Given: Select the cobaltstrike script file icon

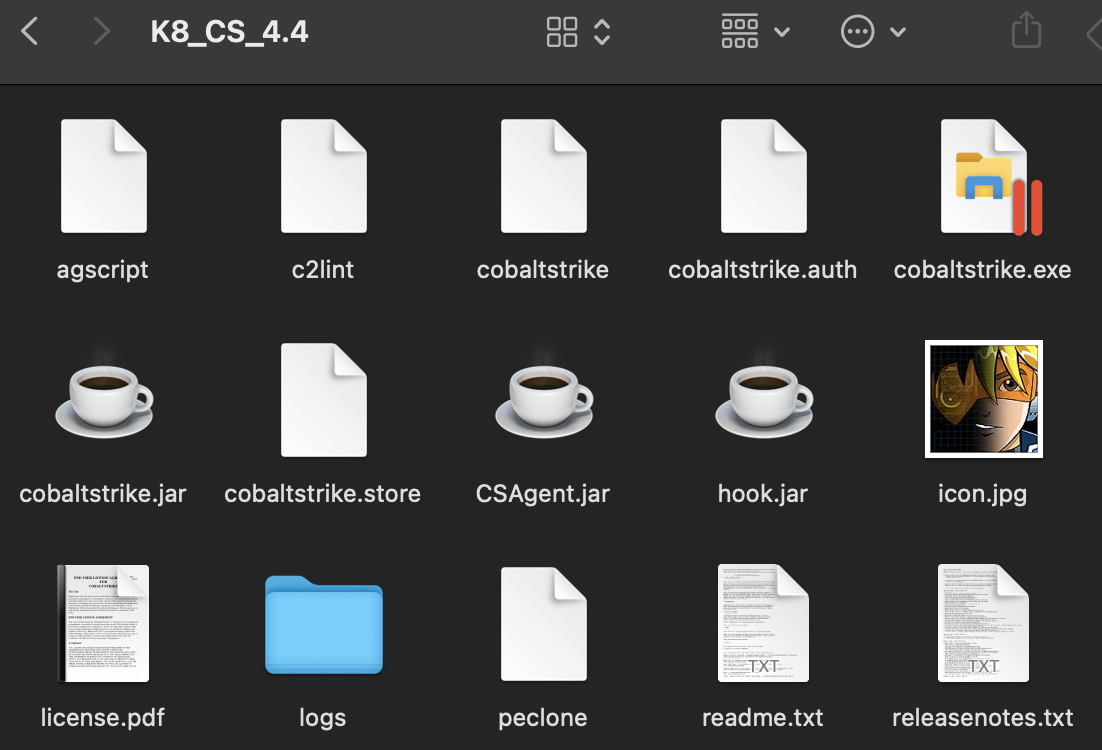Looking at the screenshot, I should [543, 176].
